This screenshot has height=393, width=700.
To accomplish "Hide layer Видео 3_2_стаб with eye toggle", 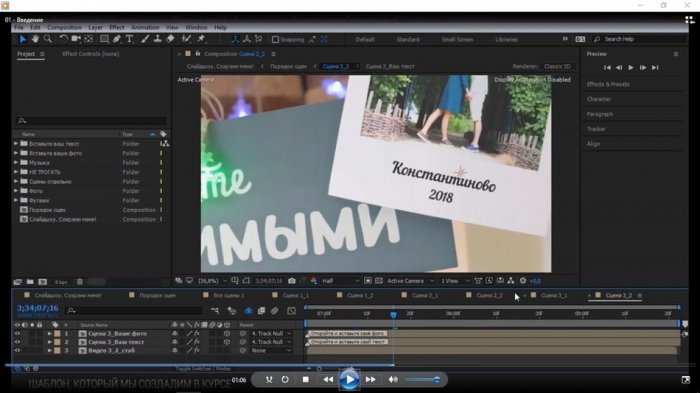I will [x=17, y=351].
